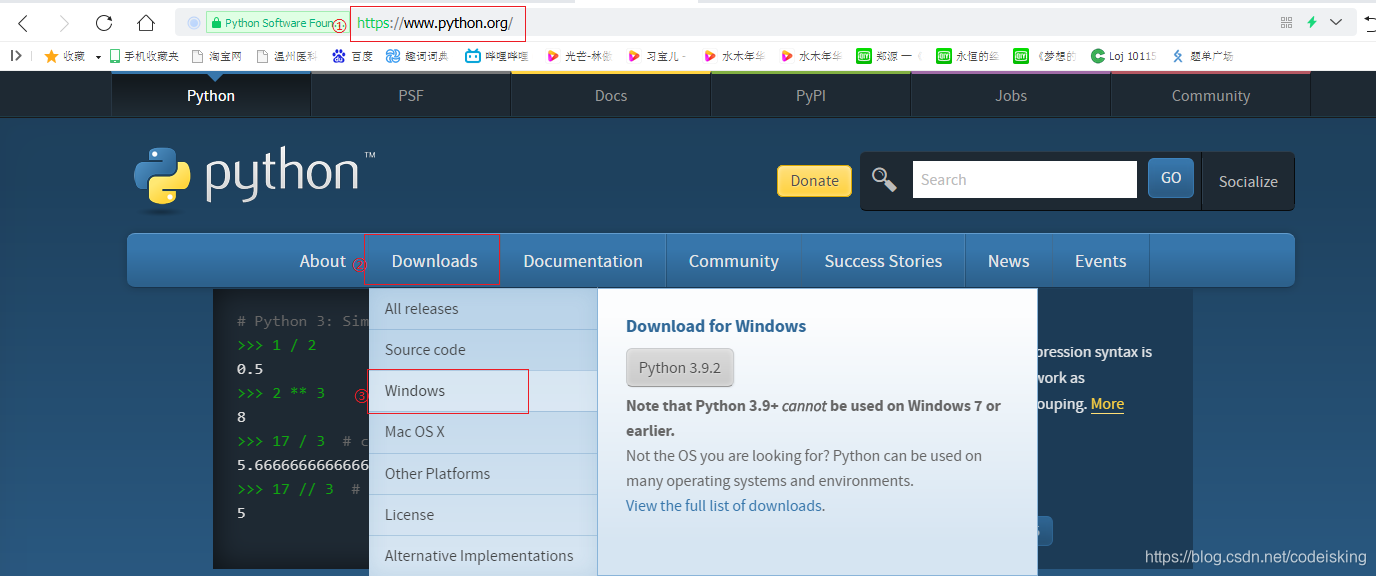Image resolution: width=1376 pixels, height=576 pixels.
Task: Click the browser forward arrow
Action: click(x=64, y=23)
